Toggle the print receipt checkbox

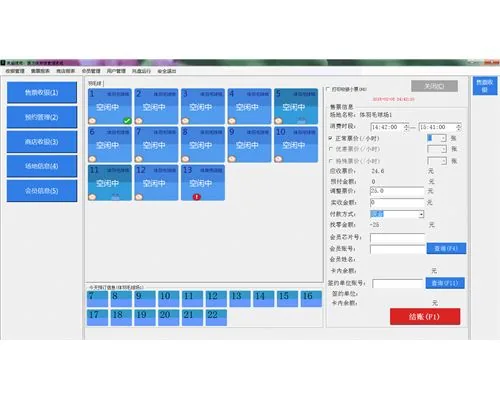[328, 89]
